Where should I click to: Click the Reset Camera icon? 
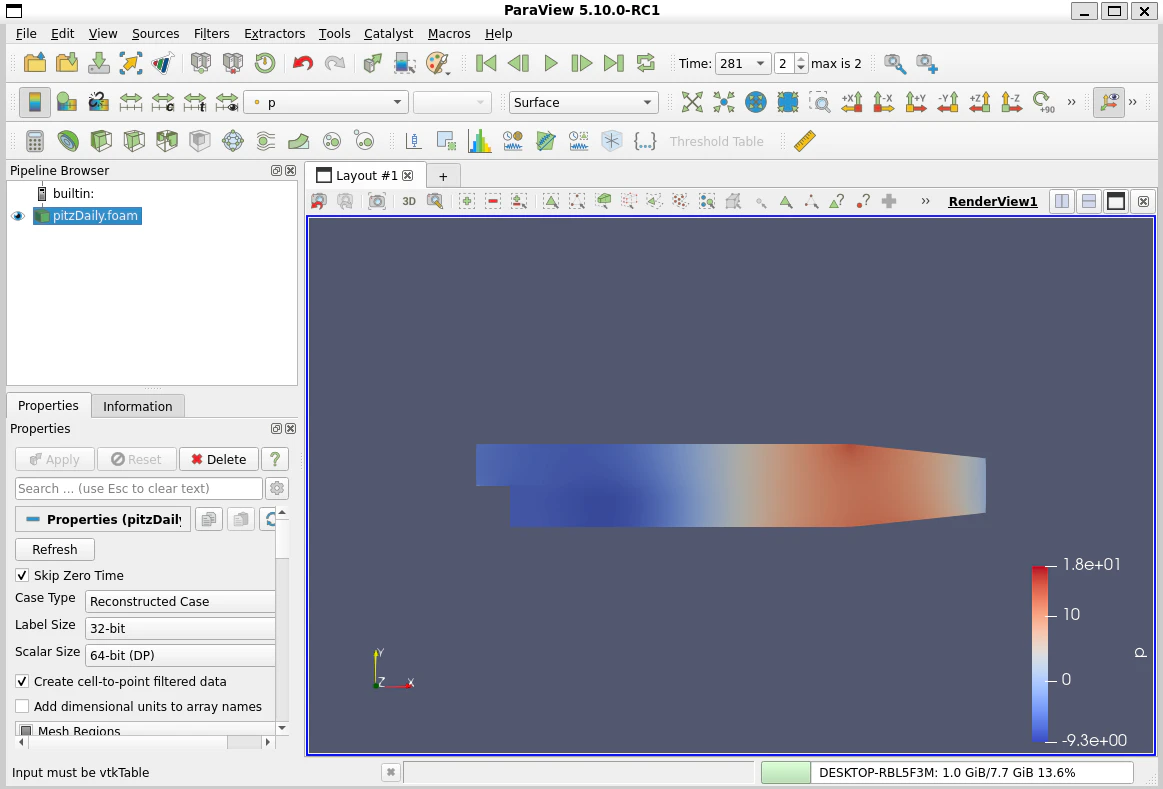(x=692, y=102)
